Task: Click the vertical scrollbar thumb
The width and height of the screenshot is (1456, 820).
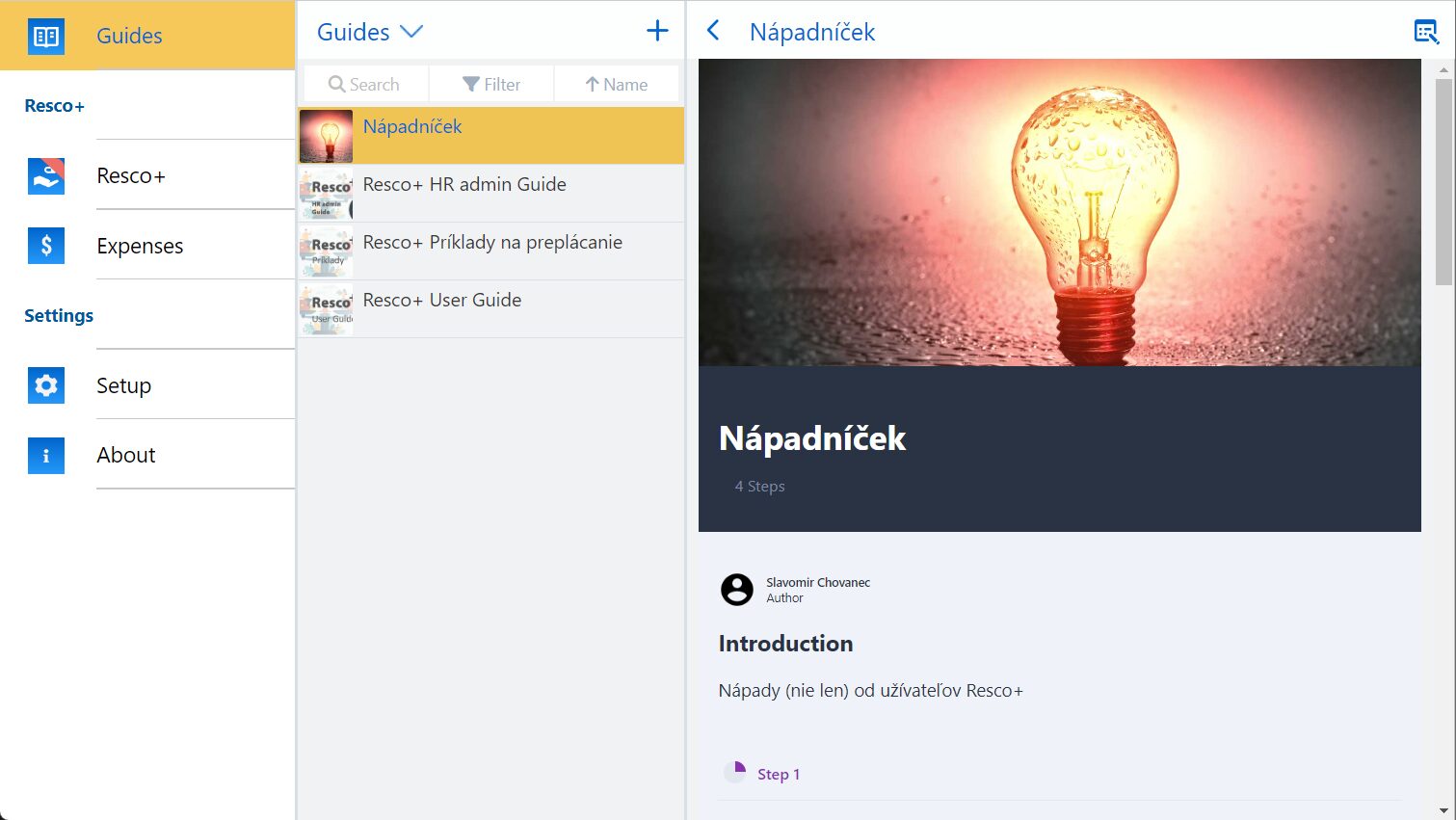Action: pos(1443,182)
